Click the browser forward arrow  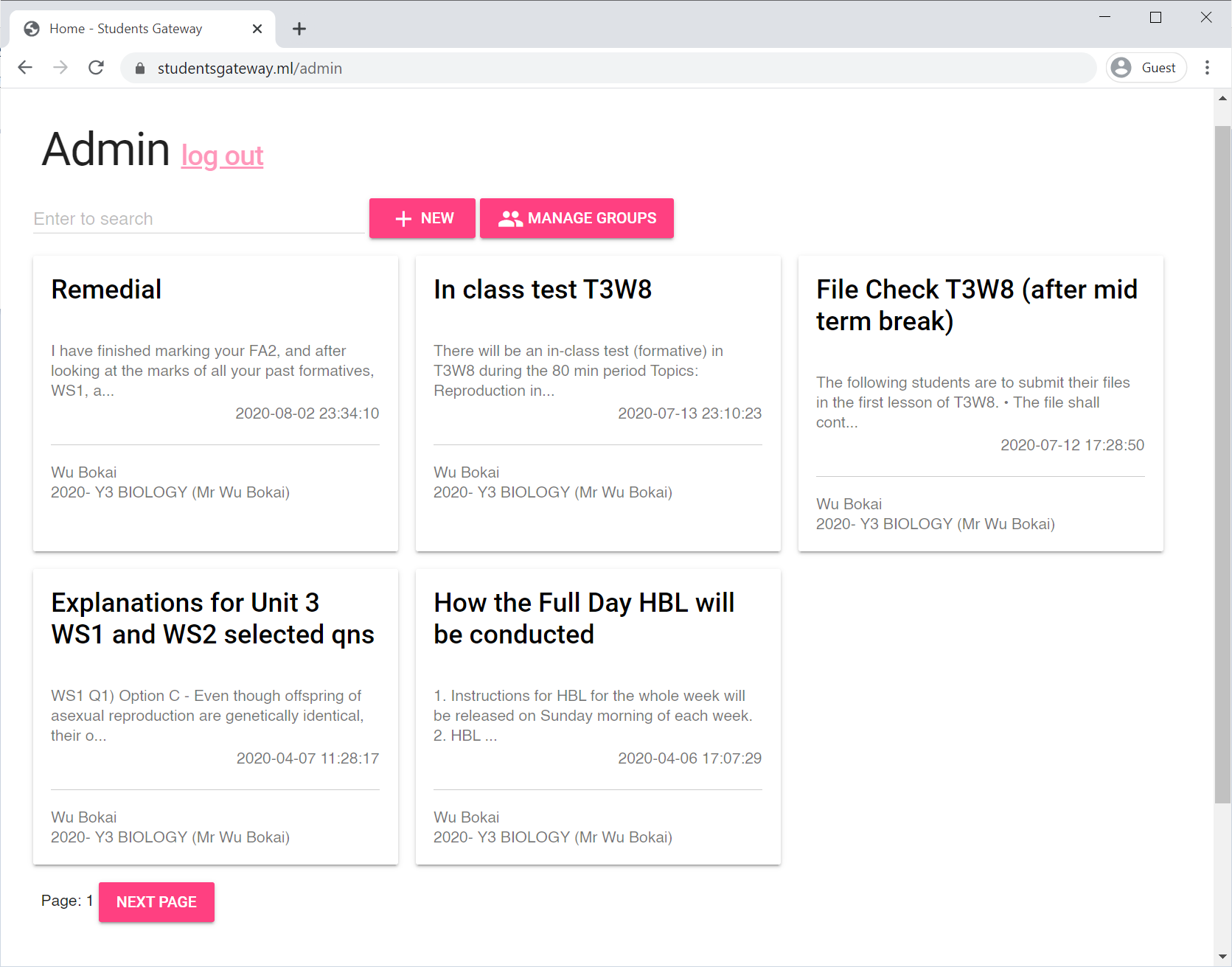(x=60, y=68)
